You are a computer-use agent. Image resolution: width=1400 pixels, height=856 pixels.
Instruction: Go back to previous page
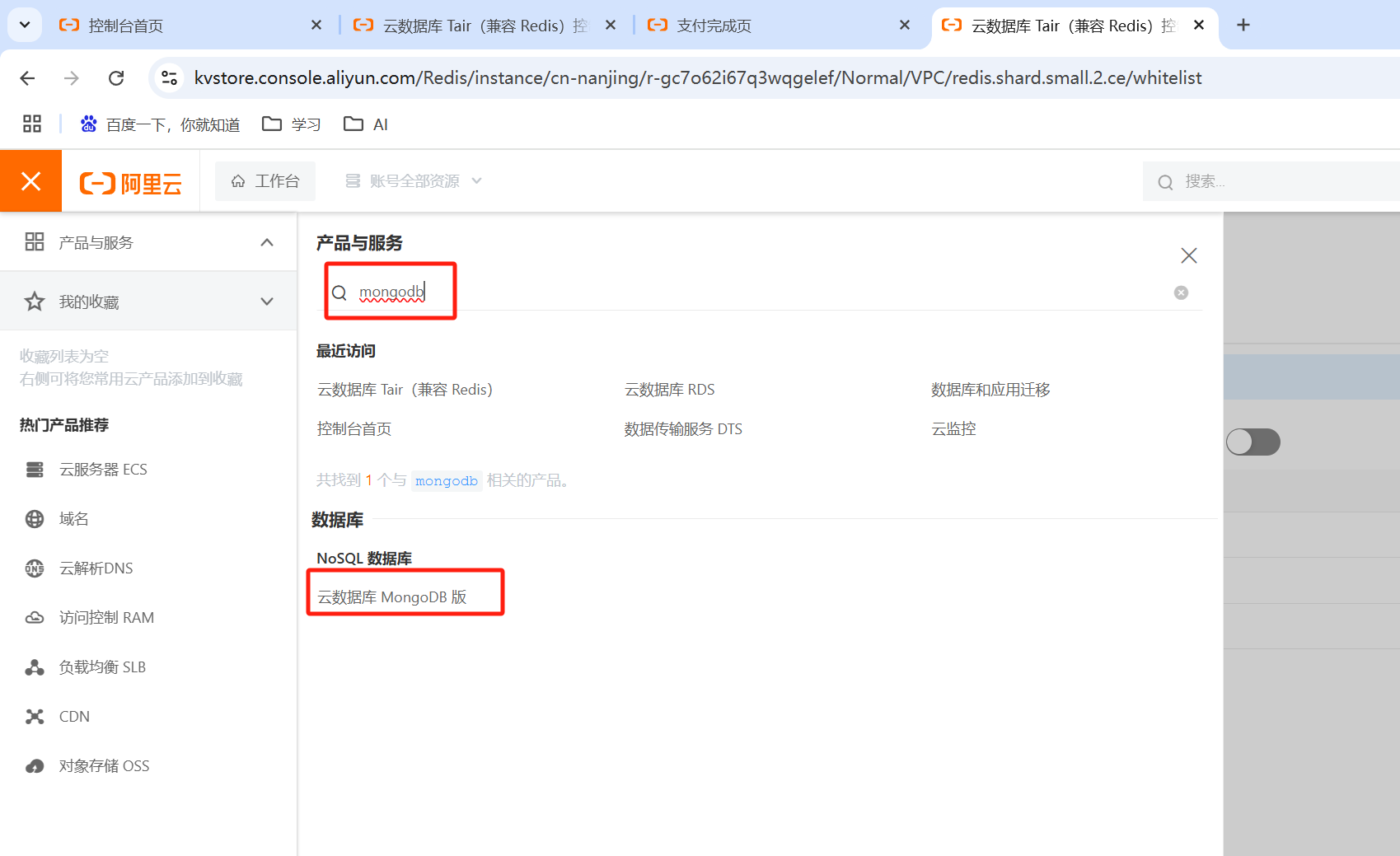coord(27,78)
